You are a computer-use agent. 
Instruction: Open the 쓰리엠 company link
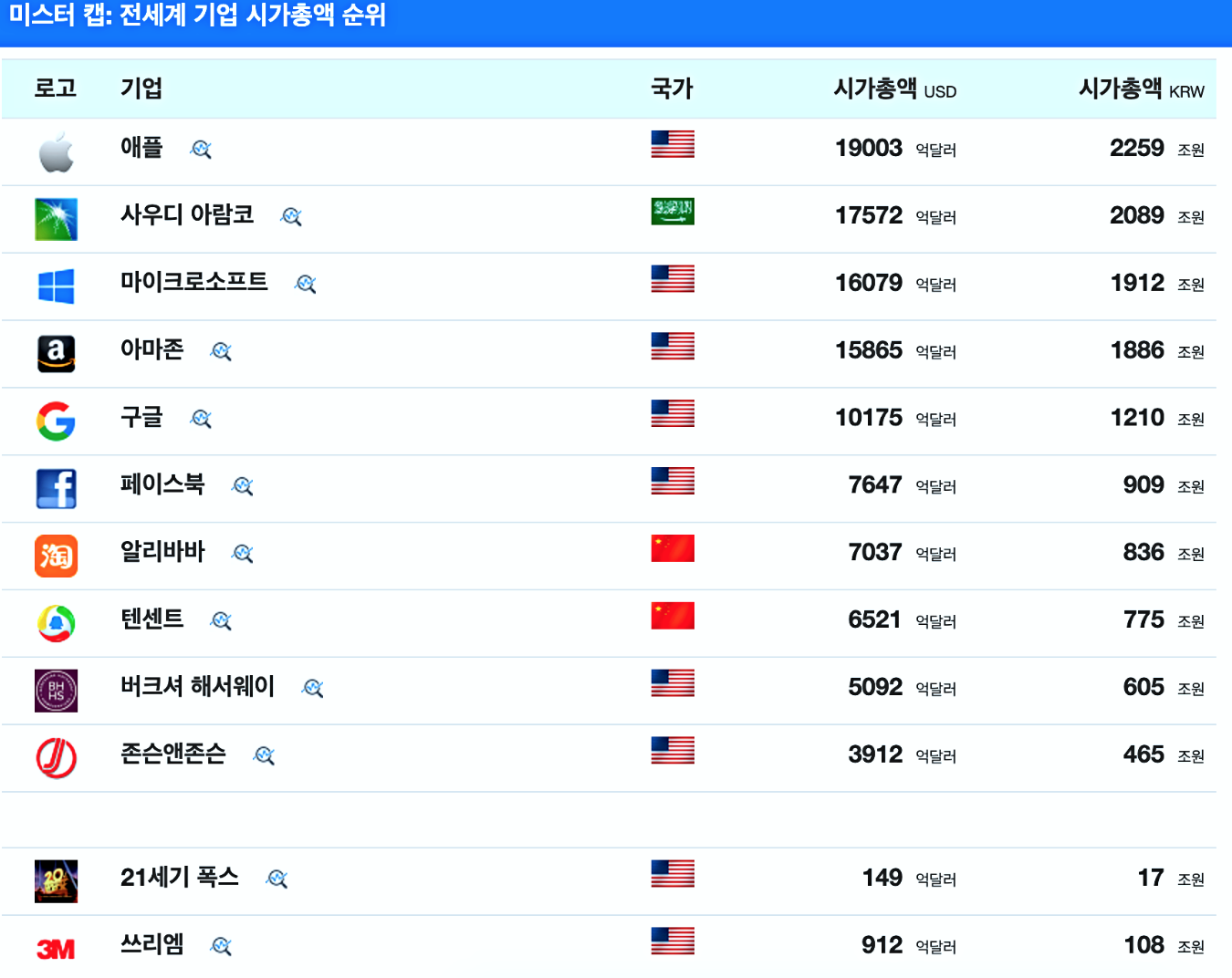tap(152, 944)
